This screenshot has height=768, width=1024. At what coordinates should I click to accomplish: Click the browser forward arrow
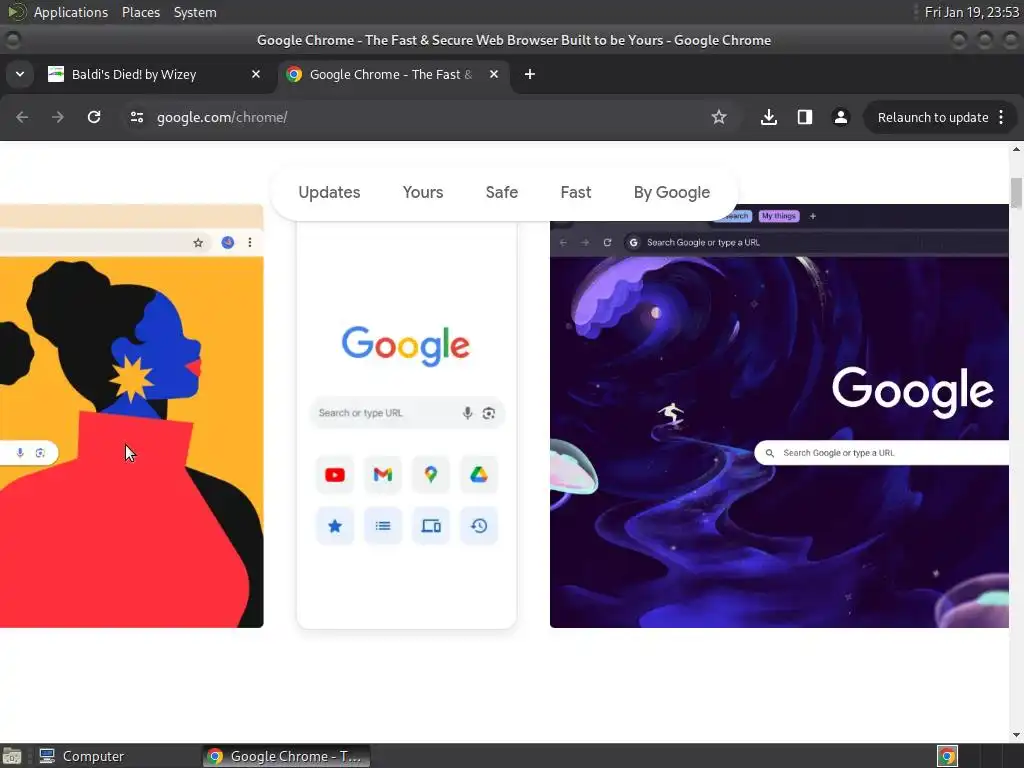(x=58, y=117)
